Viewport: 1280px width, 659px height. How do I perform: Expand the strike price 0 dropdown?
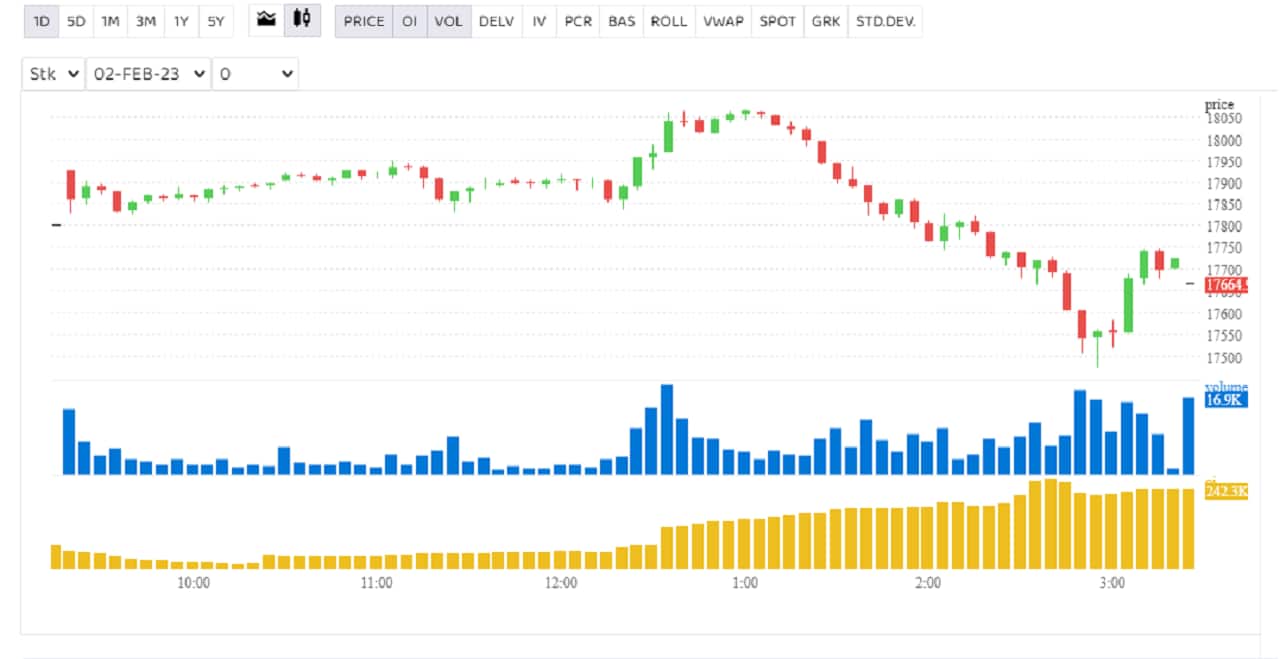point(256,73)
